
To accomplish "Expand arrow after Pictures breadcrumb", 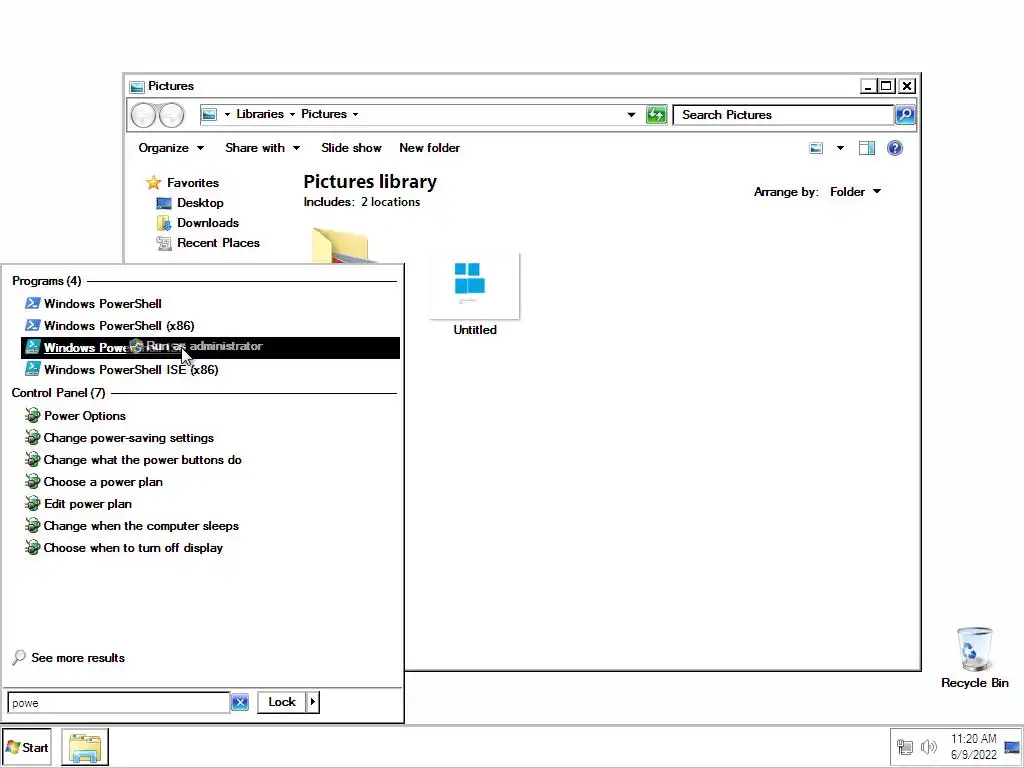I will click(x=355, y=114).
